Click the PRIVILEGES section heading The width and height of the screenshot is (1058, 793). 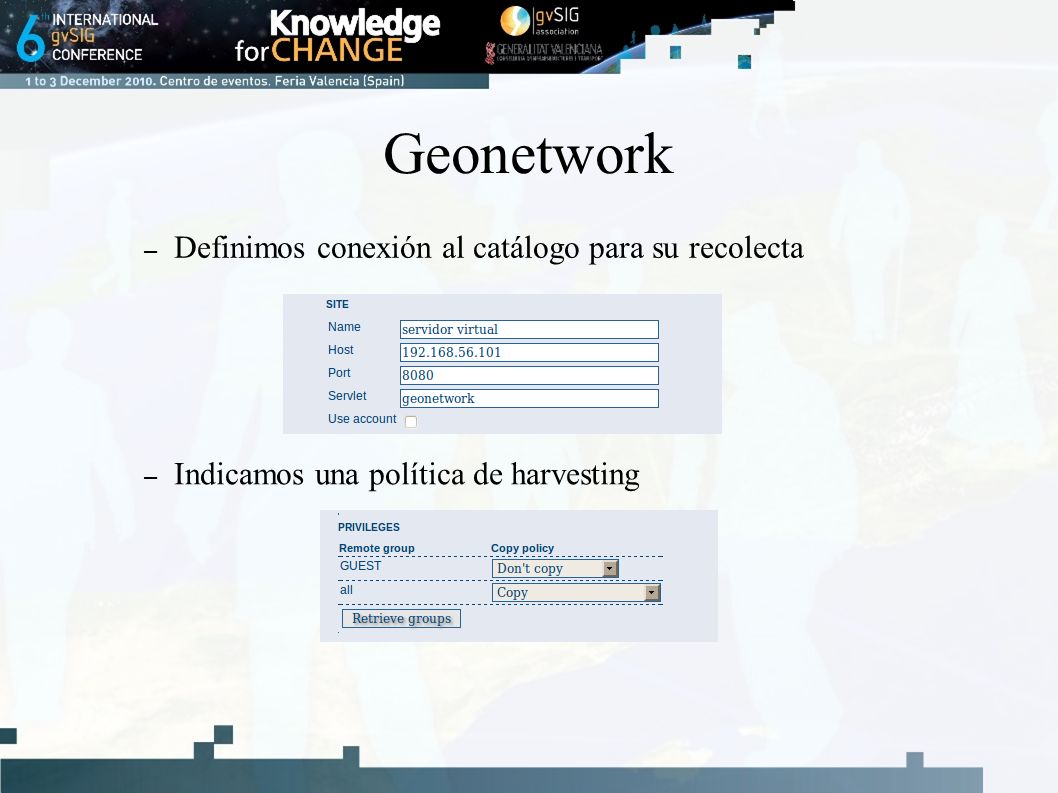tap(368, 527)
